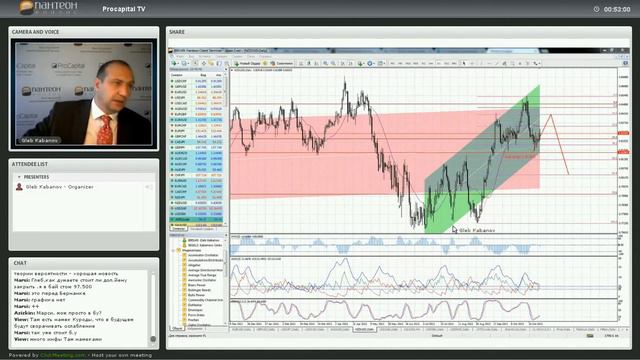Viewport: 640px width, 360px height.
Task: Toggle the Data Window toolbar icon
Action: 204,63
